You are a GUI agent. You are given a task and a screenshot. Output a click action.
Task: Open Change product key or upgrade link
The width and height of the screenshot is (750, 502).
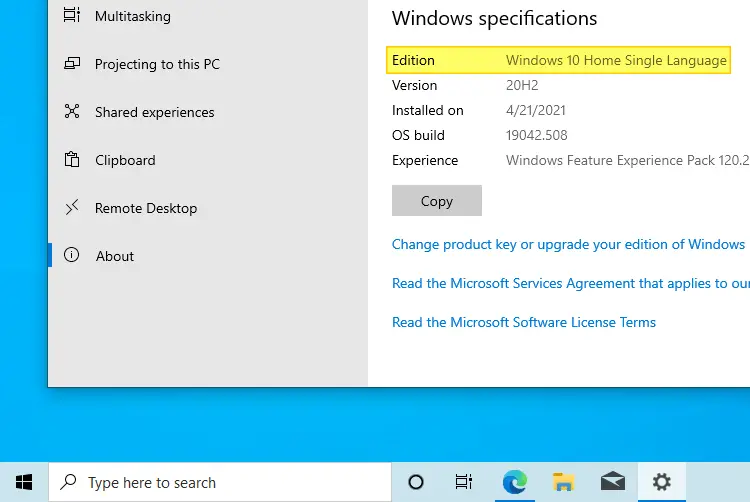click(568, 244)
